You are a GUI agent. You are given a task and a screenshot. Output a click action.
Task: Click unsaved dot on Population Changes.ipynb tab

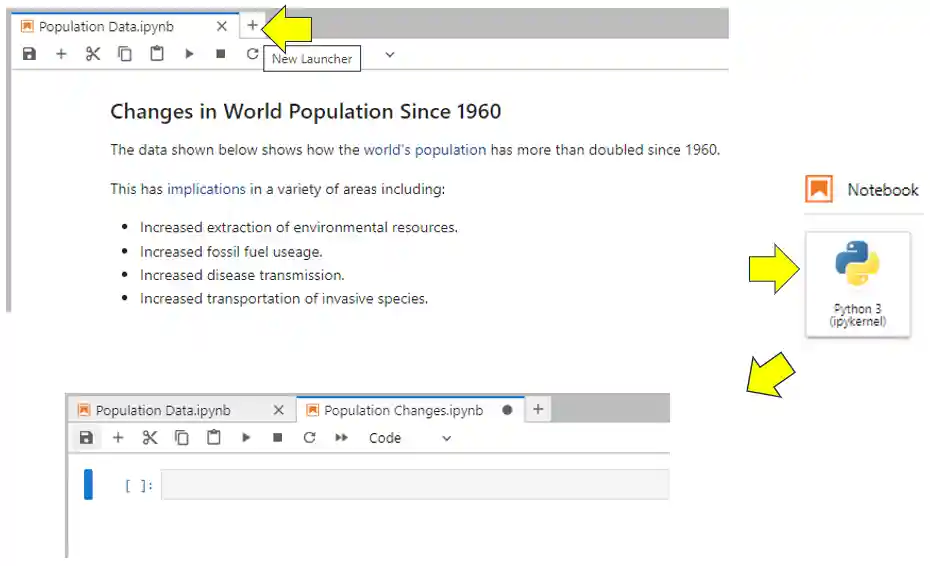point(507,410)
